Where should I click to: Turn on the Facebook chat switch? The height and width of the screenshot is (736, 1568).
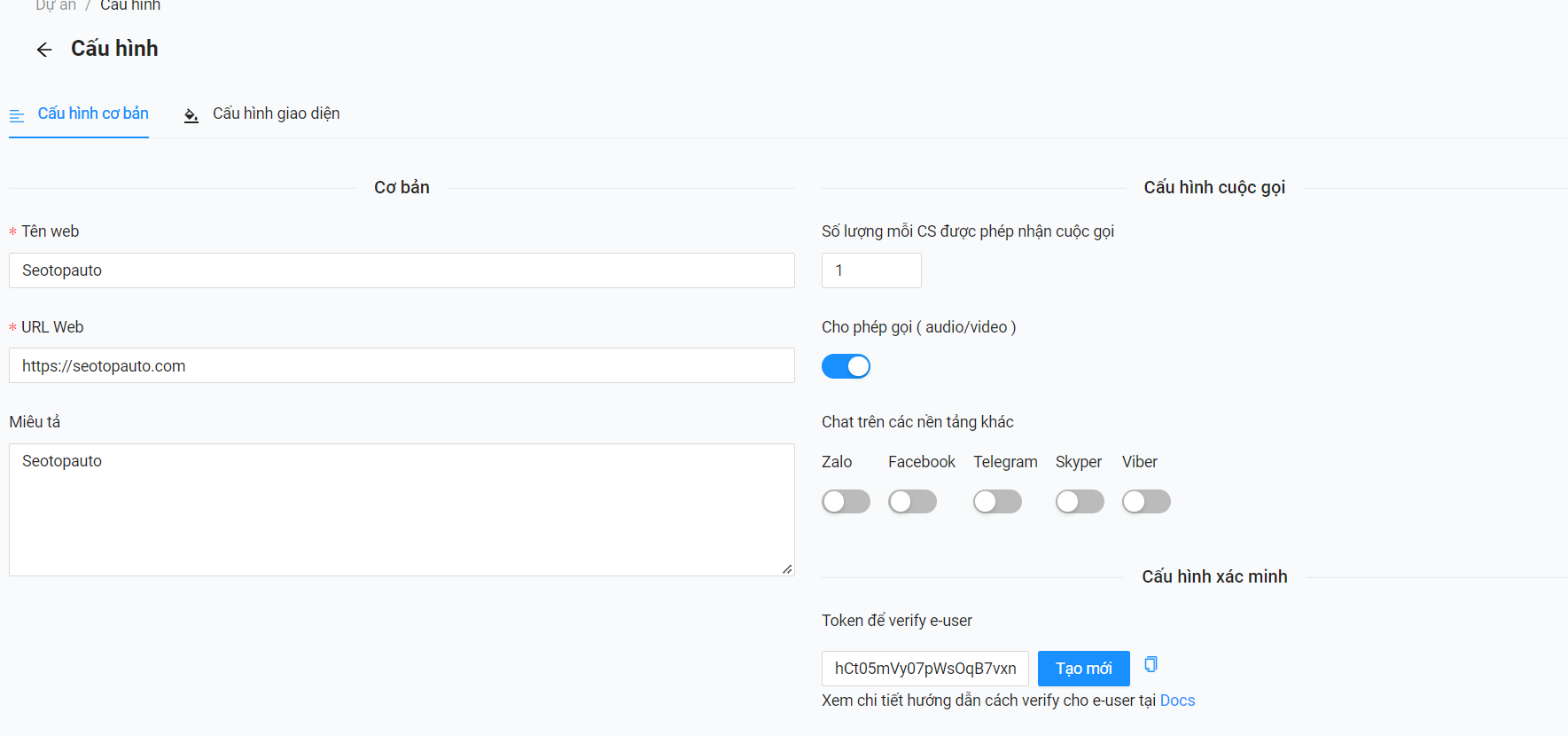click(912, 502)
